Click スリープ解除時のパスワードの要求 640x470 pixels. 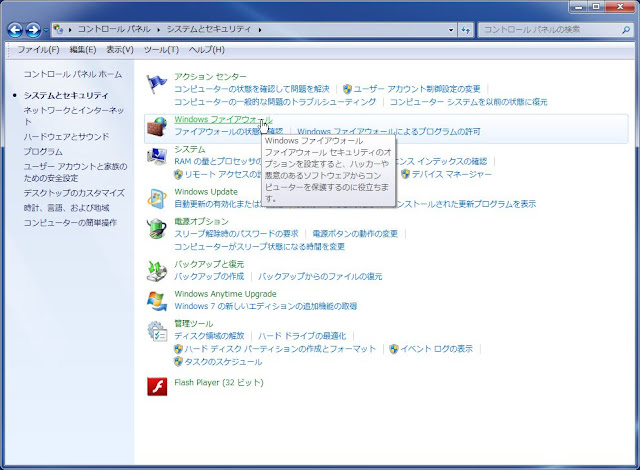point(236,234)
